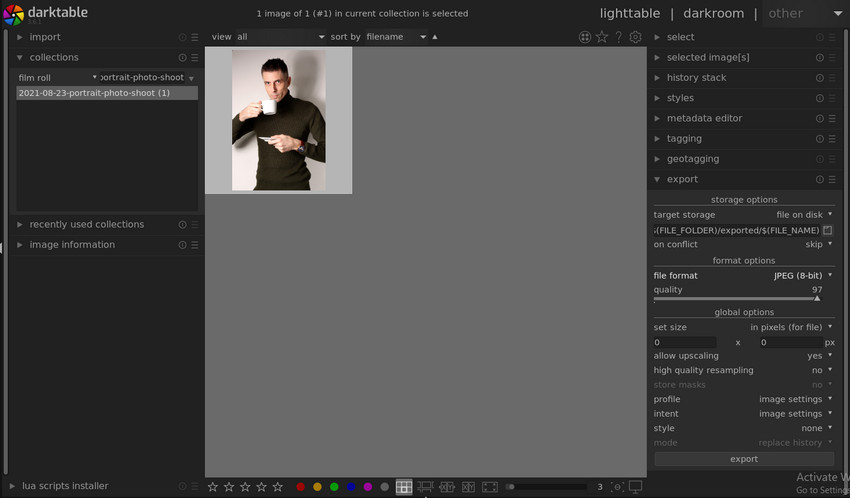850x498 pixels.
Task: Reset the metadata editor module
Action: [820, 118]
